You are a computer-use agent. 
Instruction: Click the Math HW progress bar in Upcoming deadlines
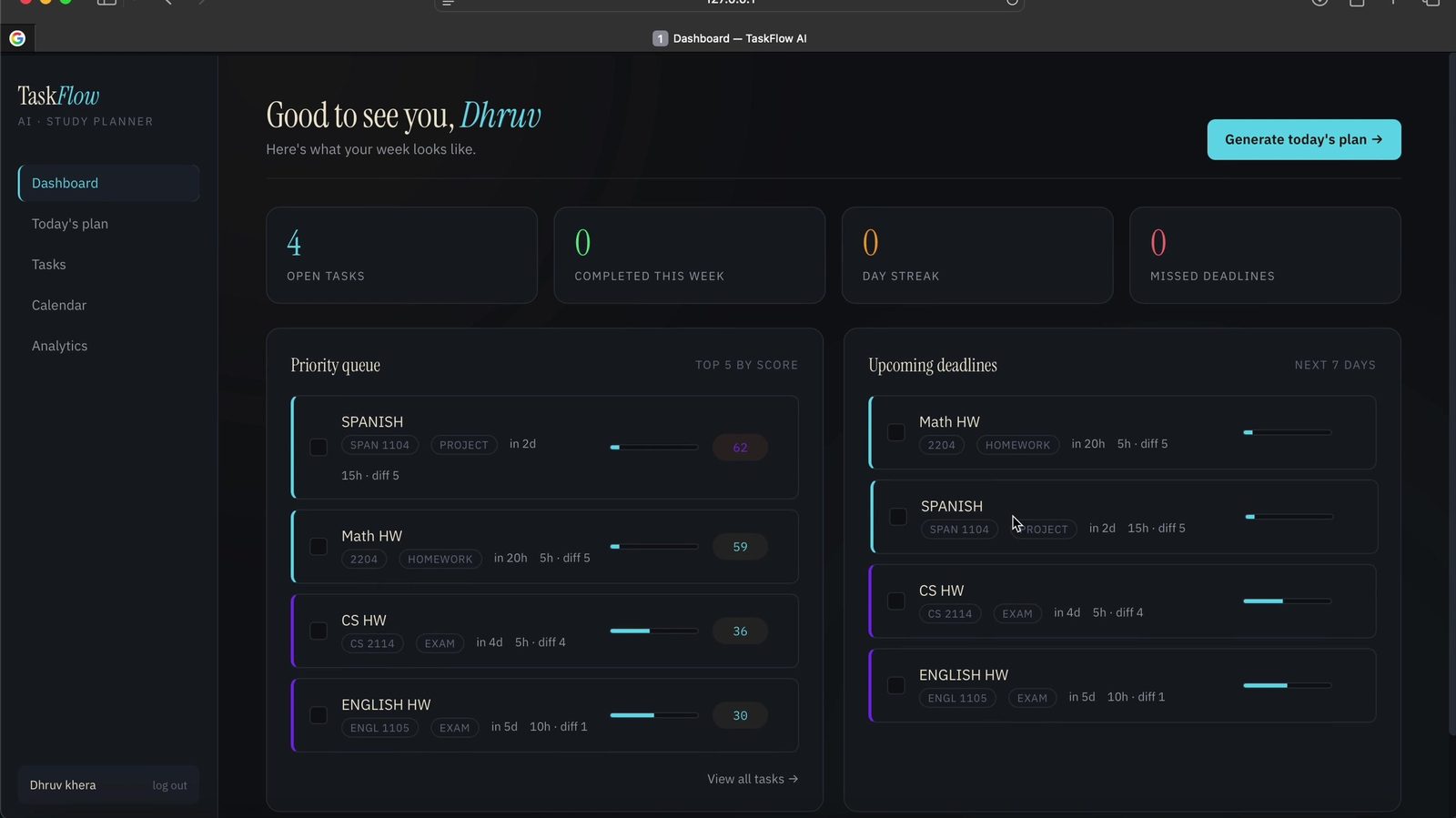(x=1288, y=432)
